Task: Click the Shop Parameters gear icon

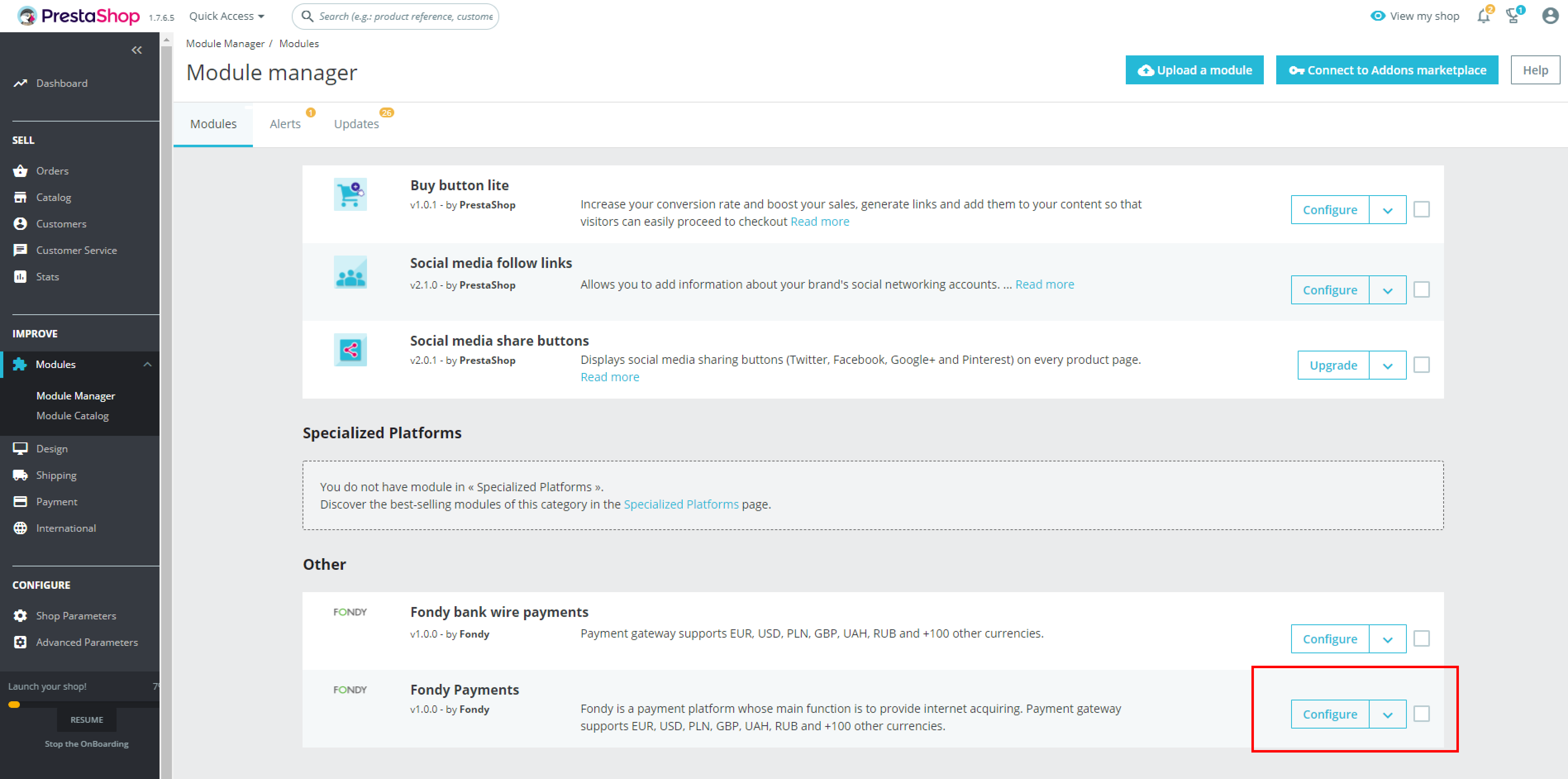Action: pyautogui.click(x=20, y=616)
